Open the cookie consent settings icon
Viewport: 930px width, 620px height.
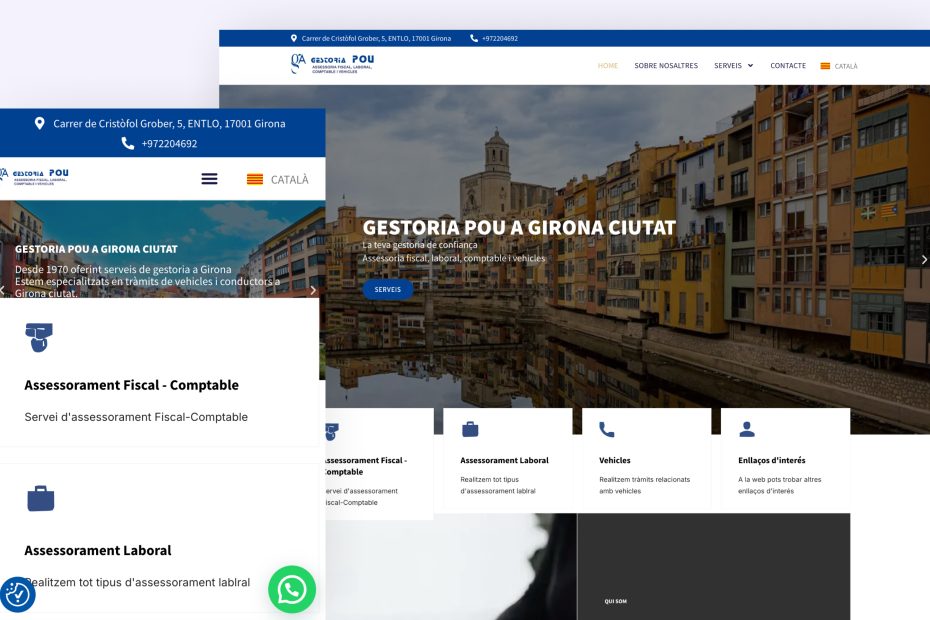(17, 594)
